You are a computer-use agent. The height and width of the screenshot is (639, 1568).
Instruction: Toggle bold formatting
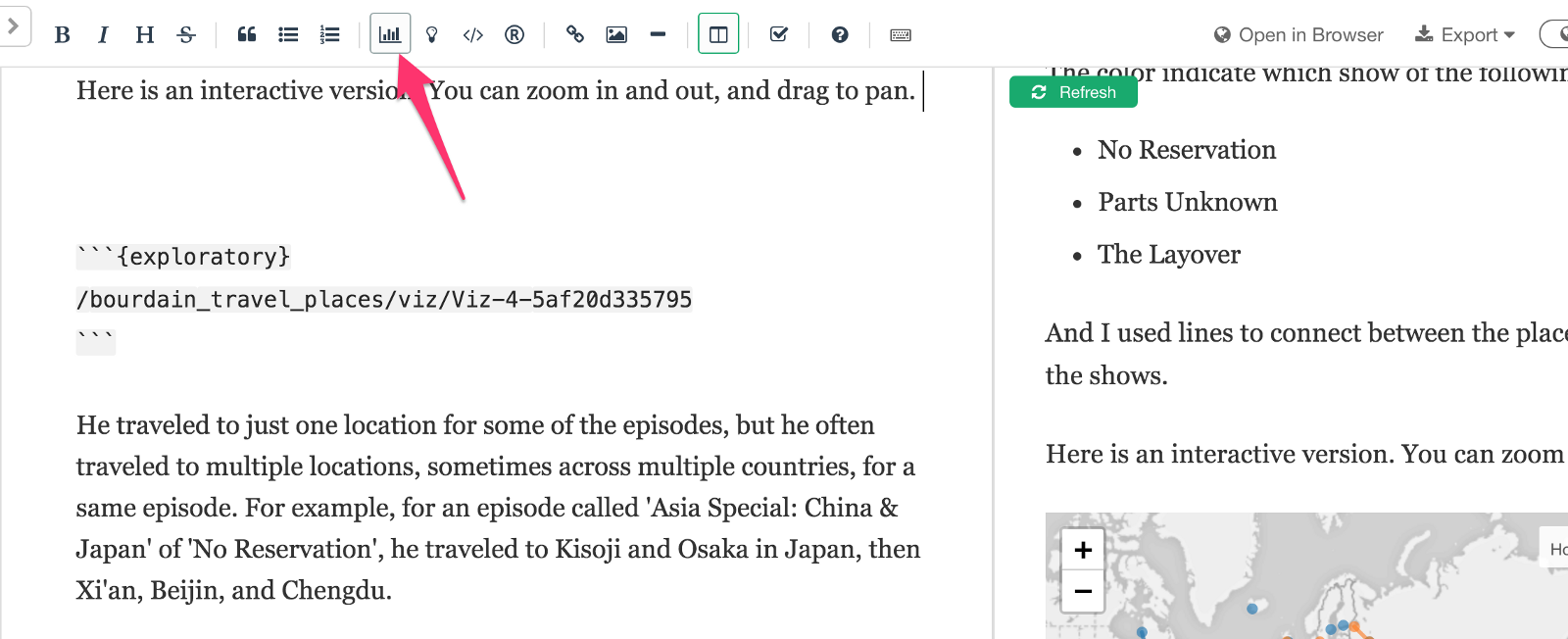(62, 35)
